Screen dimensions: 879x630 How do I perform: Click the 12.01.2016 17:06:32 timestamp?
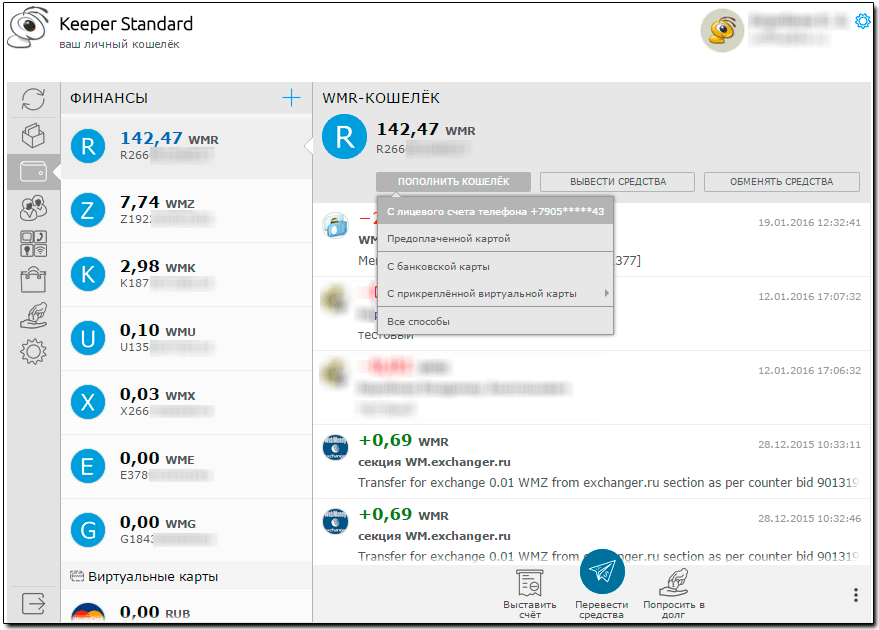pyautogui.click(x=809, y=370)
